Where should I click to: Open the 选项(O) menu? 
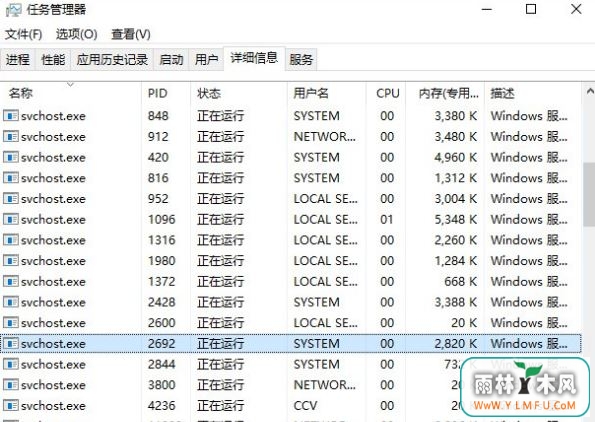(77, 35)
